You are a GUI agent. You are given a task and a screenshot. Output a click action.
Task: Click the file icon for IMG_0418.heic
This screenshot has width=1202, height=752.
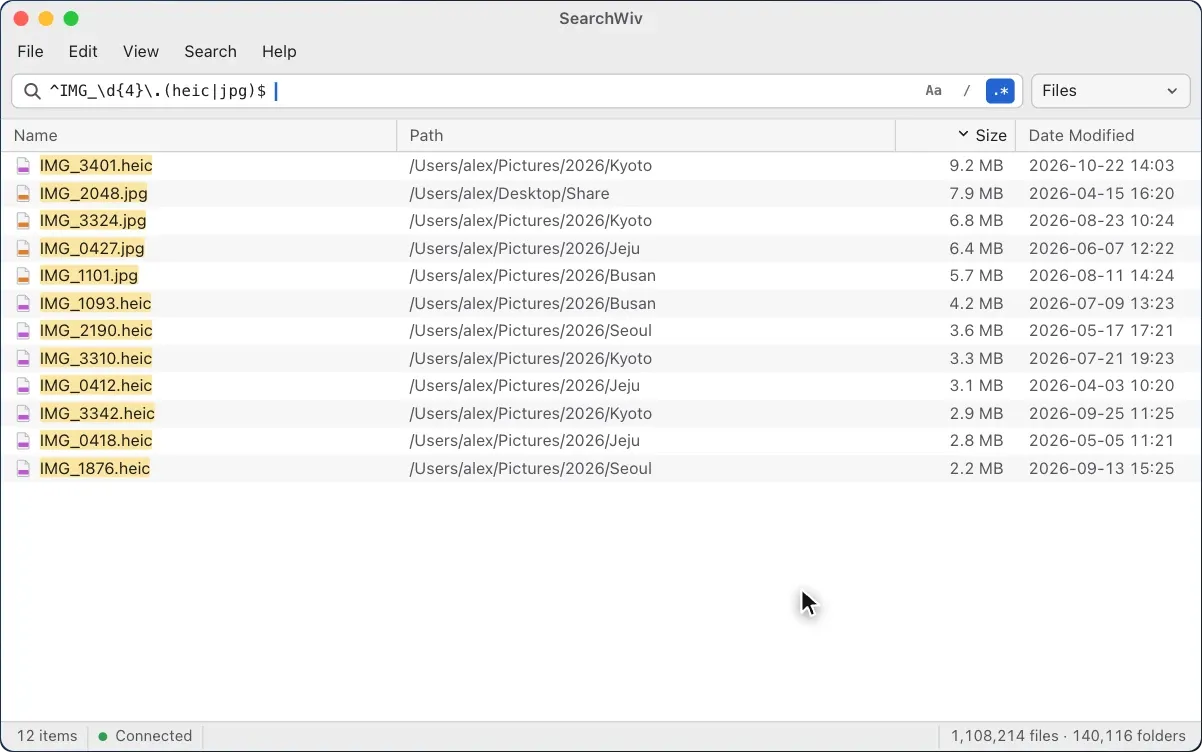23,441
